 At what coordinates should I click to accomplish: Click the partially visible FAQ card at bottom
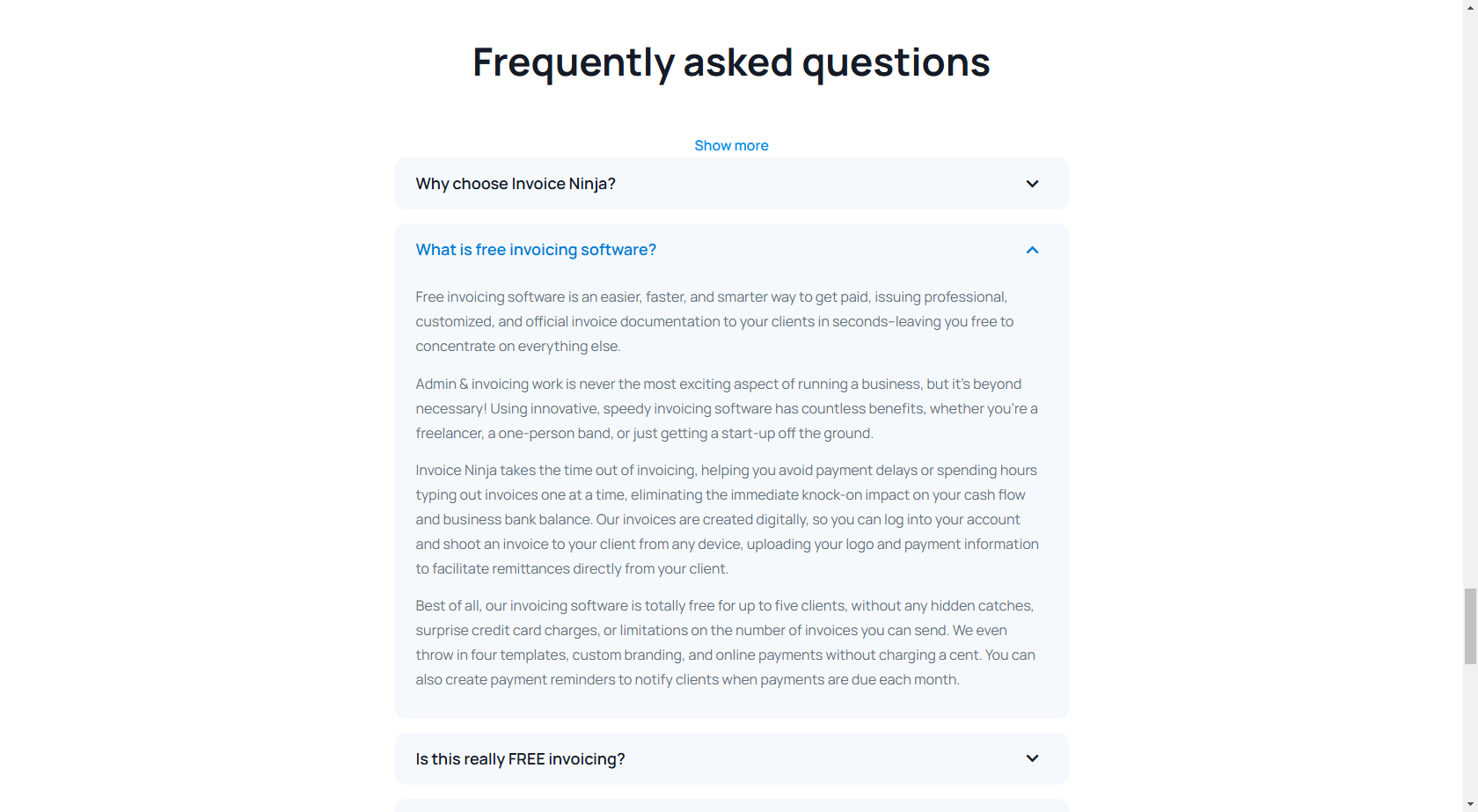[x=731, y=805]
